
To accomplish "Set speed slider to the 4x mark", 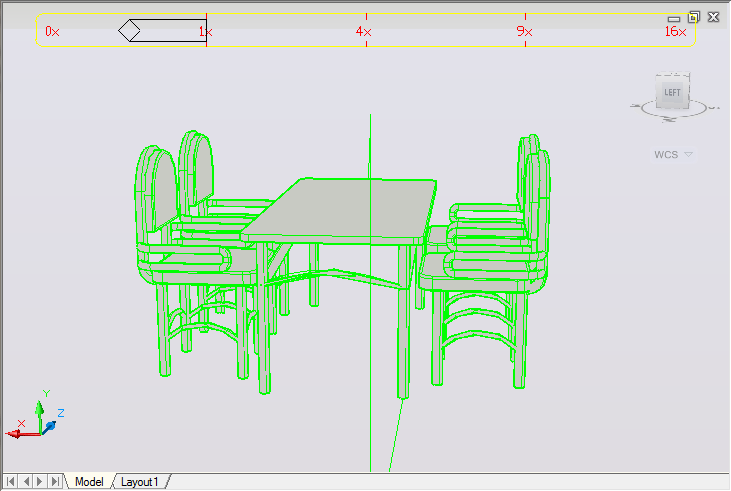I will pyautogui.click(x=366, y=31).
